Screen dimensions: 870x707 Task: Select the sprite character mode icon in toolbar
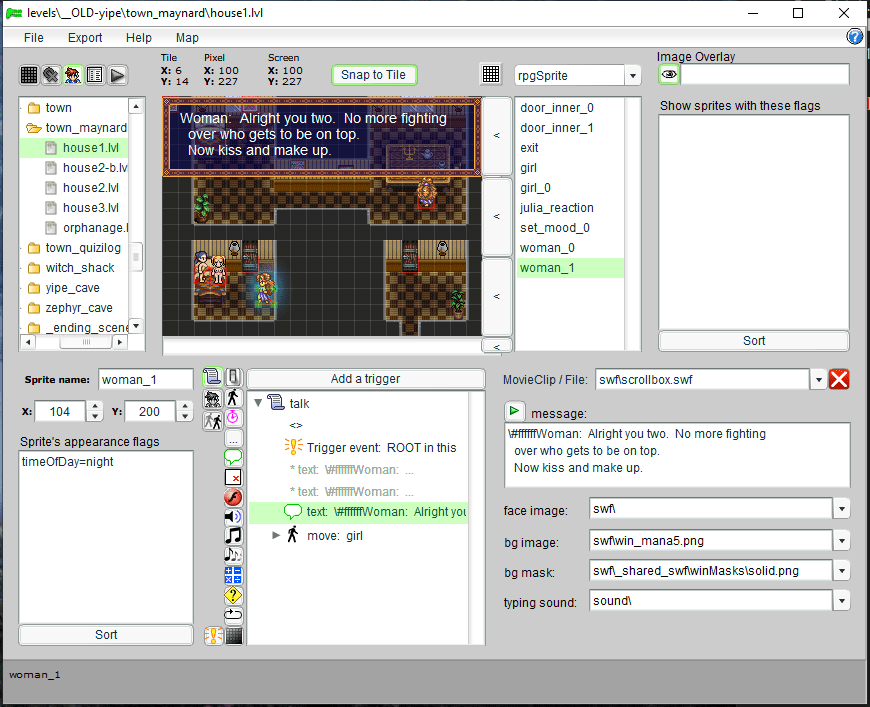tap(73, 75)
